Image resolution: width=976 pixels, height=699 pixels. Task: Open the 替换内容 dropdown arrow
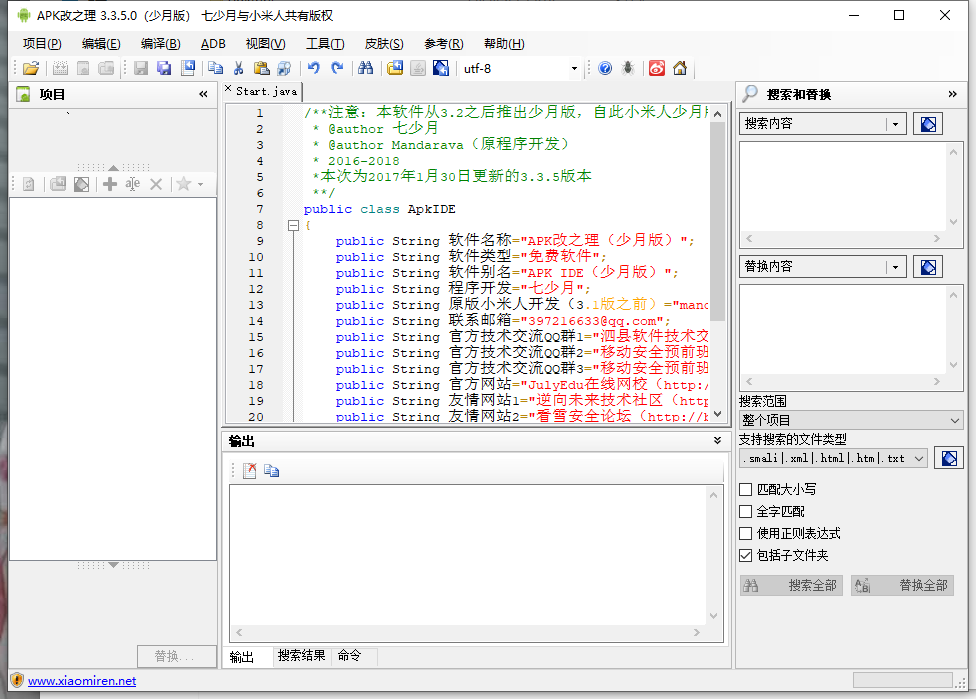point(895,267)
